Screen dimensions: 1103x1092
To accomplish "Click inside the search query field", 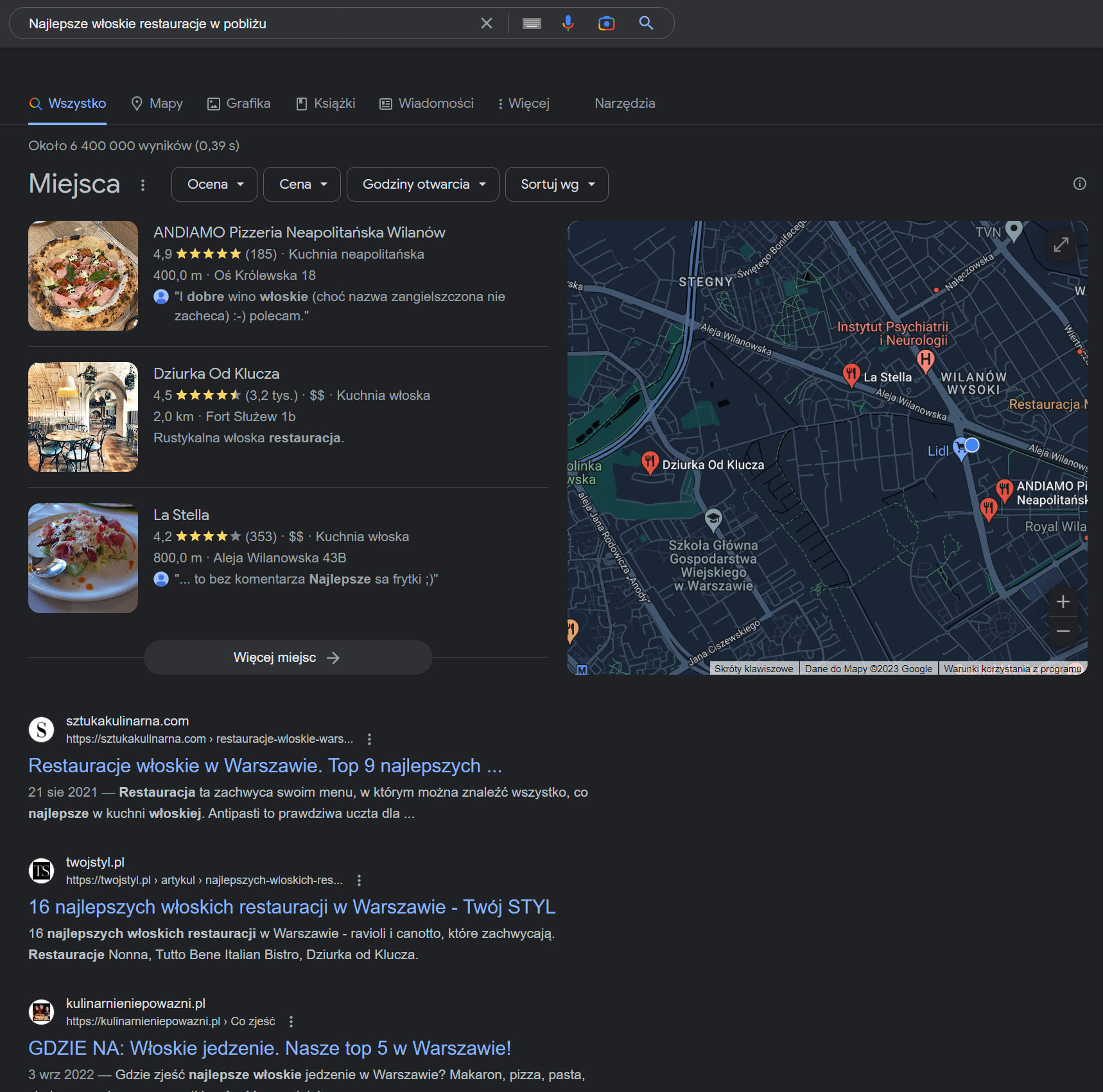I will coord(250,24).
